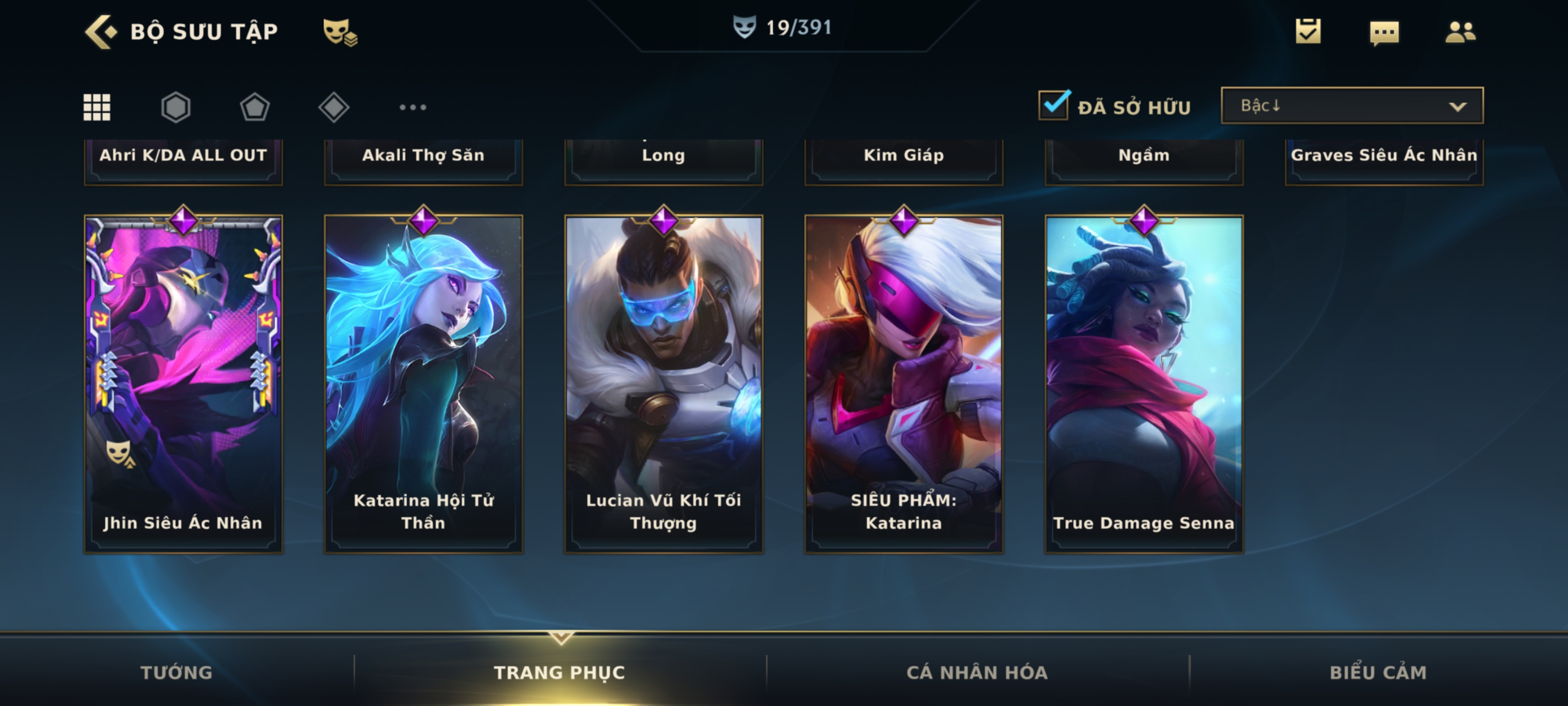This screenshot has height=706, width=1568.
Task: Toggle the ĐÃ SỞ HỮU checkbox
Action: tap(1053, 105)
